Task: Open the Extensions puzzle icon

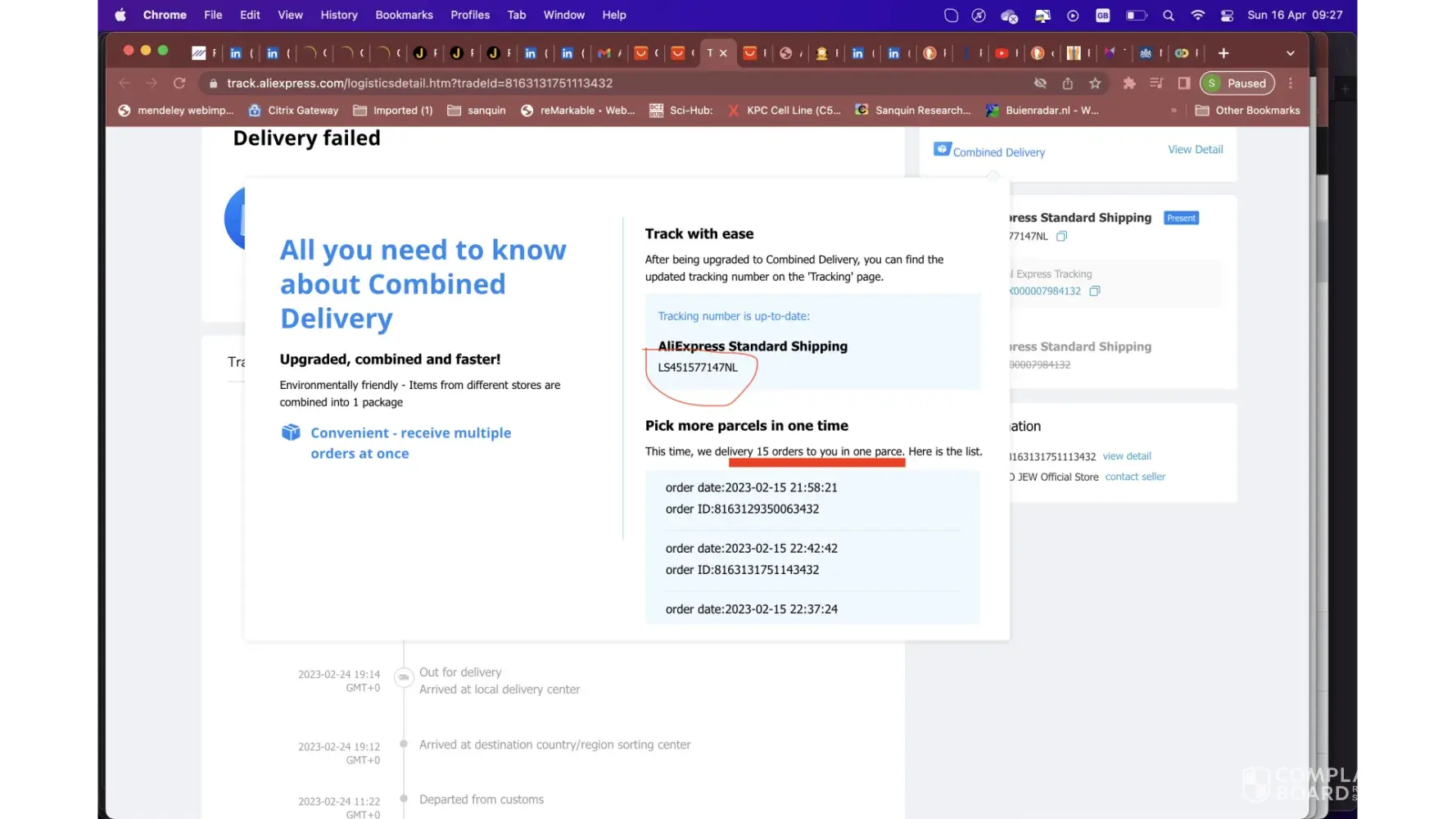Action: coord(1129,83)
